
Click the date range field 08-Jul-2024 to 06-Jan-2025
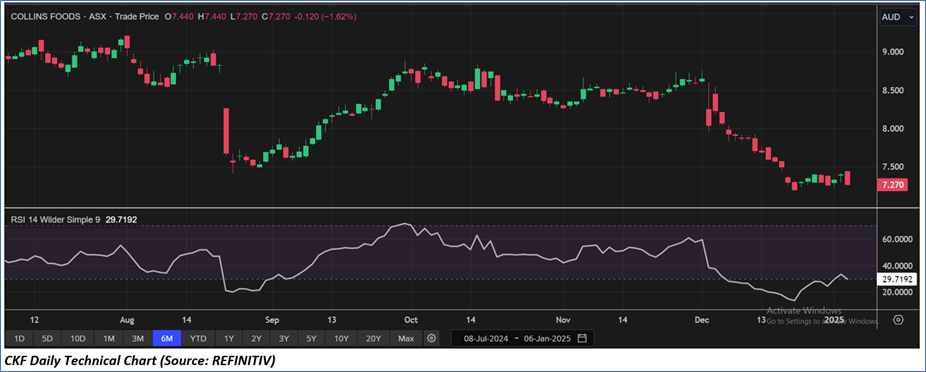pos(522,338)
